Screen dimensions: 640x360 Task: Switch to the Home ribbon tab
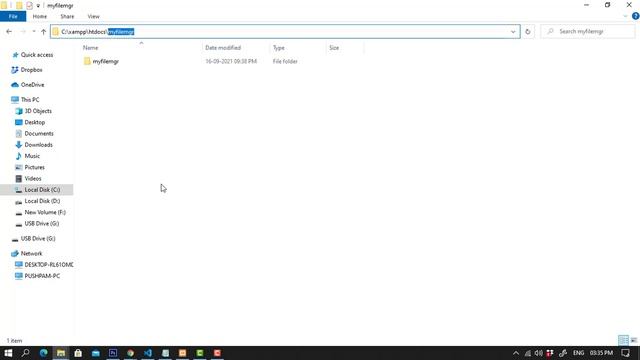point(40,16)
